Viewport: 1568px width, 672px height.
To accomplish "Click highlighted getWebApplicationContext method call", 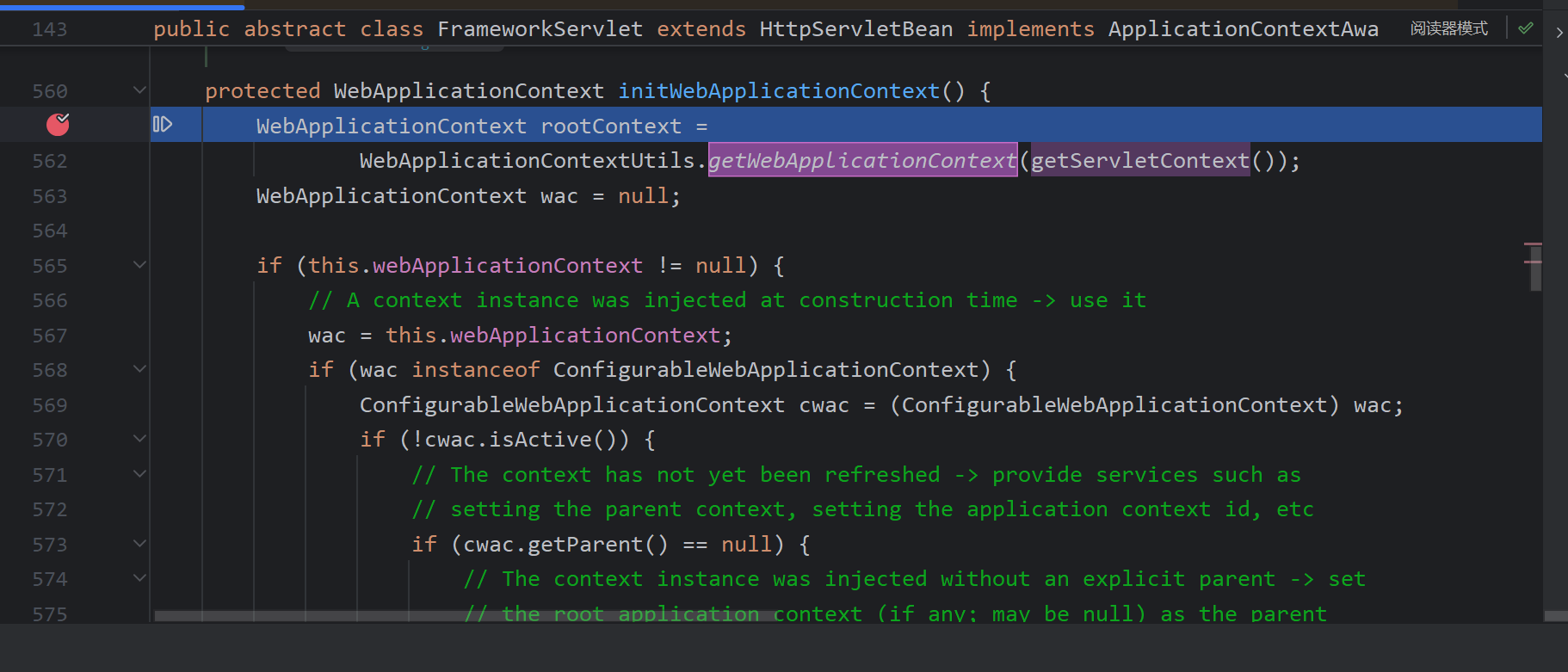I will coord(862,160).
